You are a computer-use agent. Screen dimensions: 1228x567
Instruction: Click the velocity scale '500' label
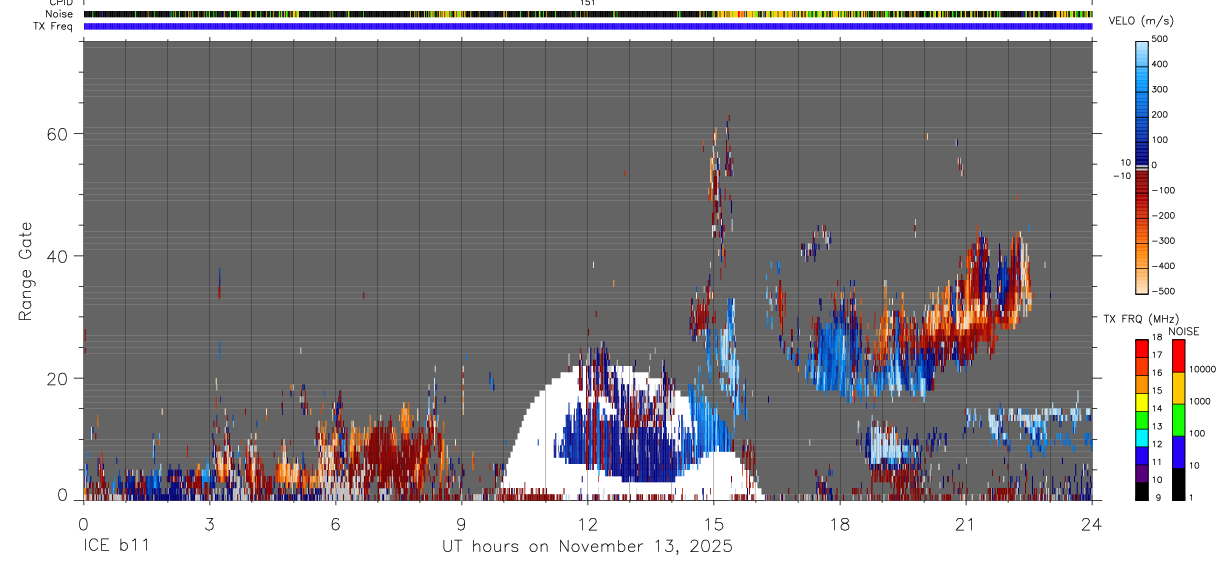point(1161,40)
